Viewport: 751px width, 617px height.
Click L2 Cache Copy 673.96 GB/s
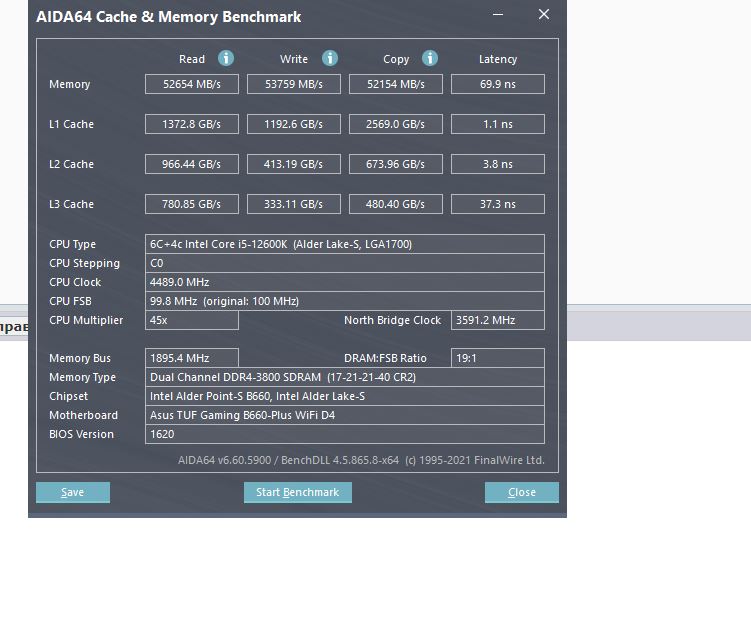396,164
